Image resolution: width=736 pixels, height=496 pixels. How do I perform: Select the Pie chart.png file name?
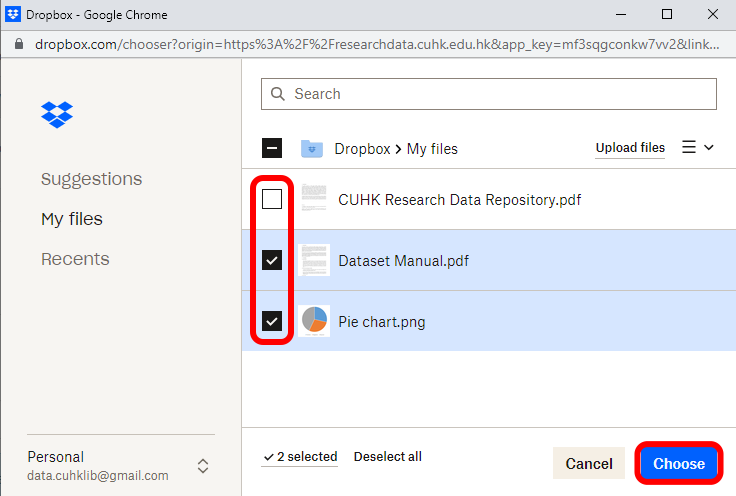tap(382, 322)
